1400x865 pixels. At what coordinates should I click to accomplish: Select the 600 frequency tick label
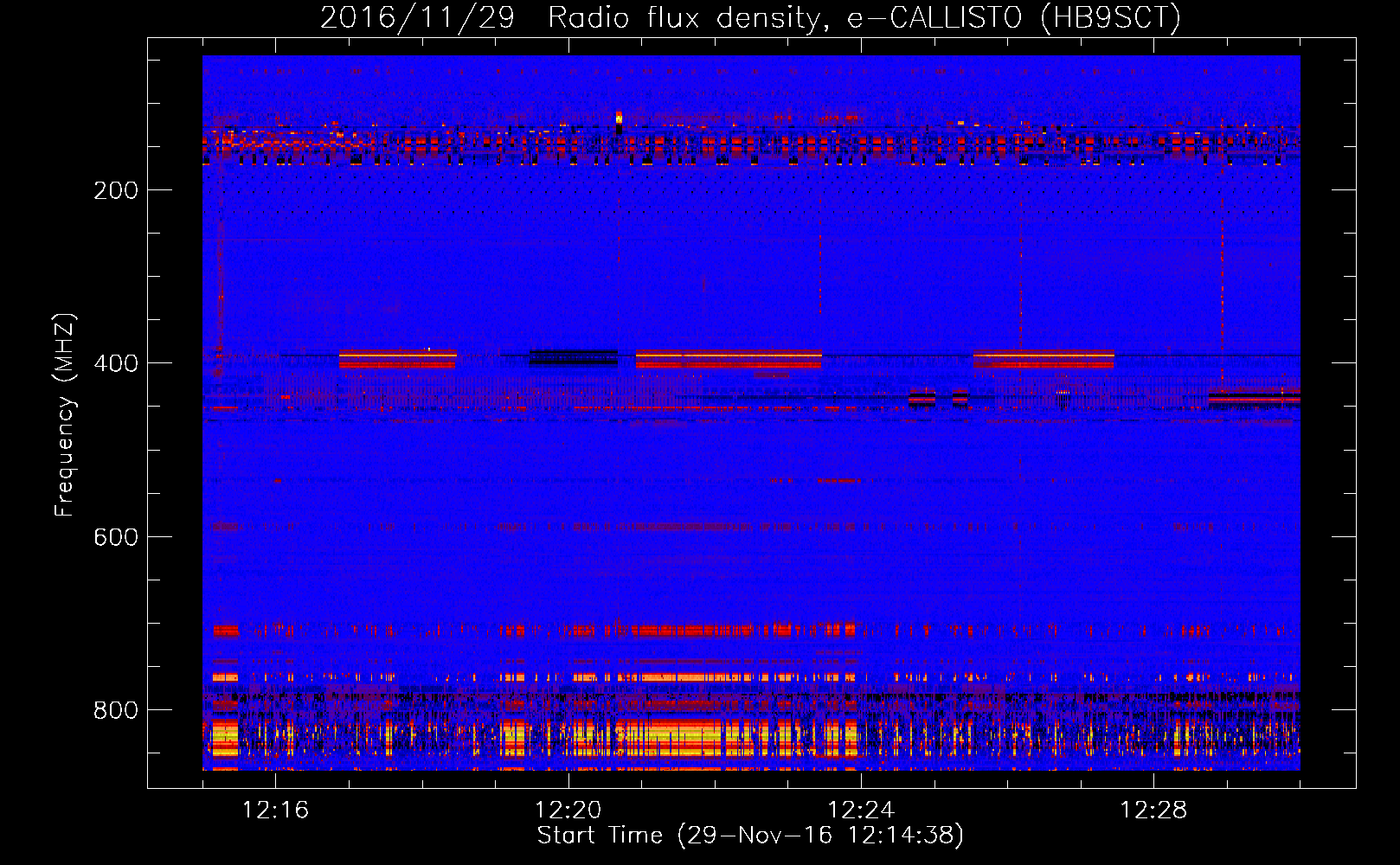(116, 537)
